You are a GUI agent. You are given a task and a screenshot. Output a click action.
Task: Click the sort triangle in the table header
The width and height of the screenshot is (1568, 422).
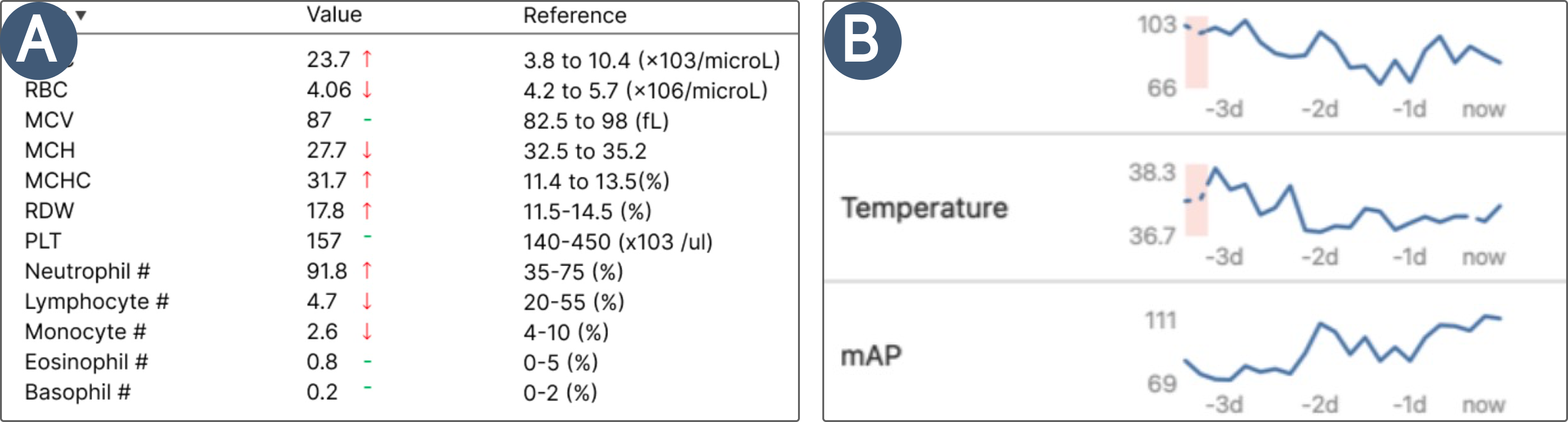point(81,15)
